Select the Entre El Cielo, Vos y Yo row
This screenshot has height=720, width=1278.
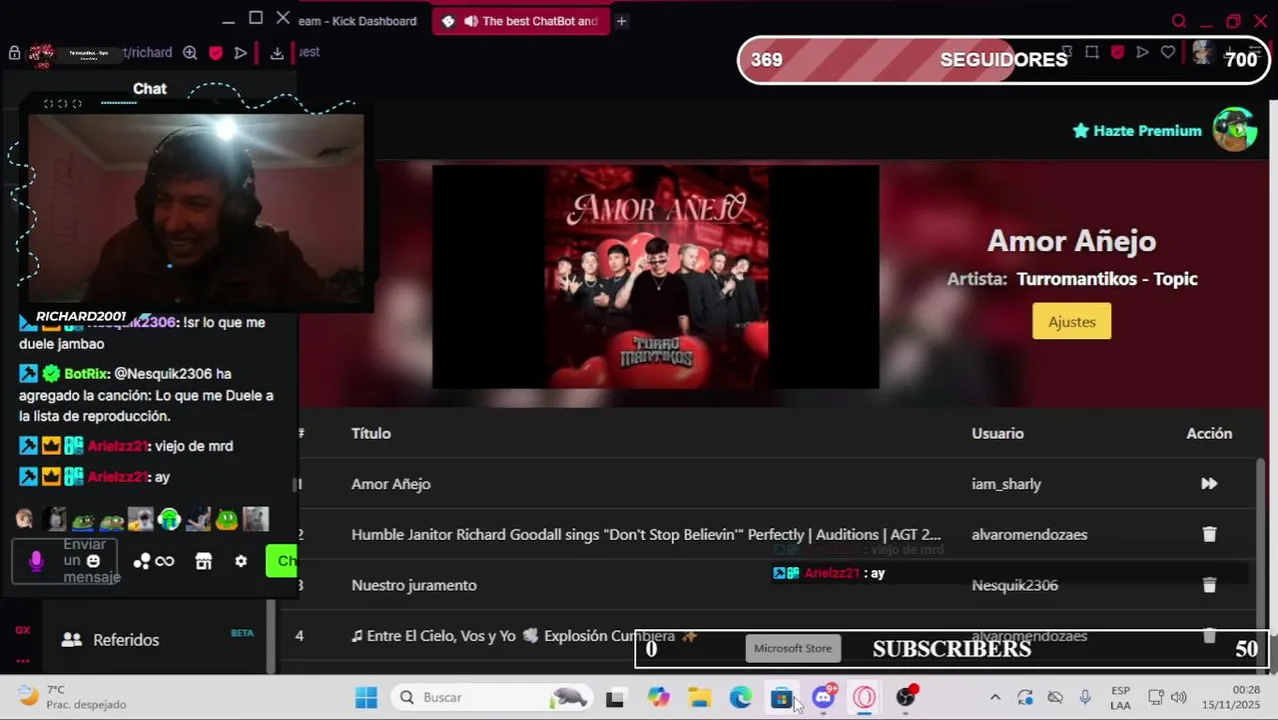(x=524, y=636)
